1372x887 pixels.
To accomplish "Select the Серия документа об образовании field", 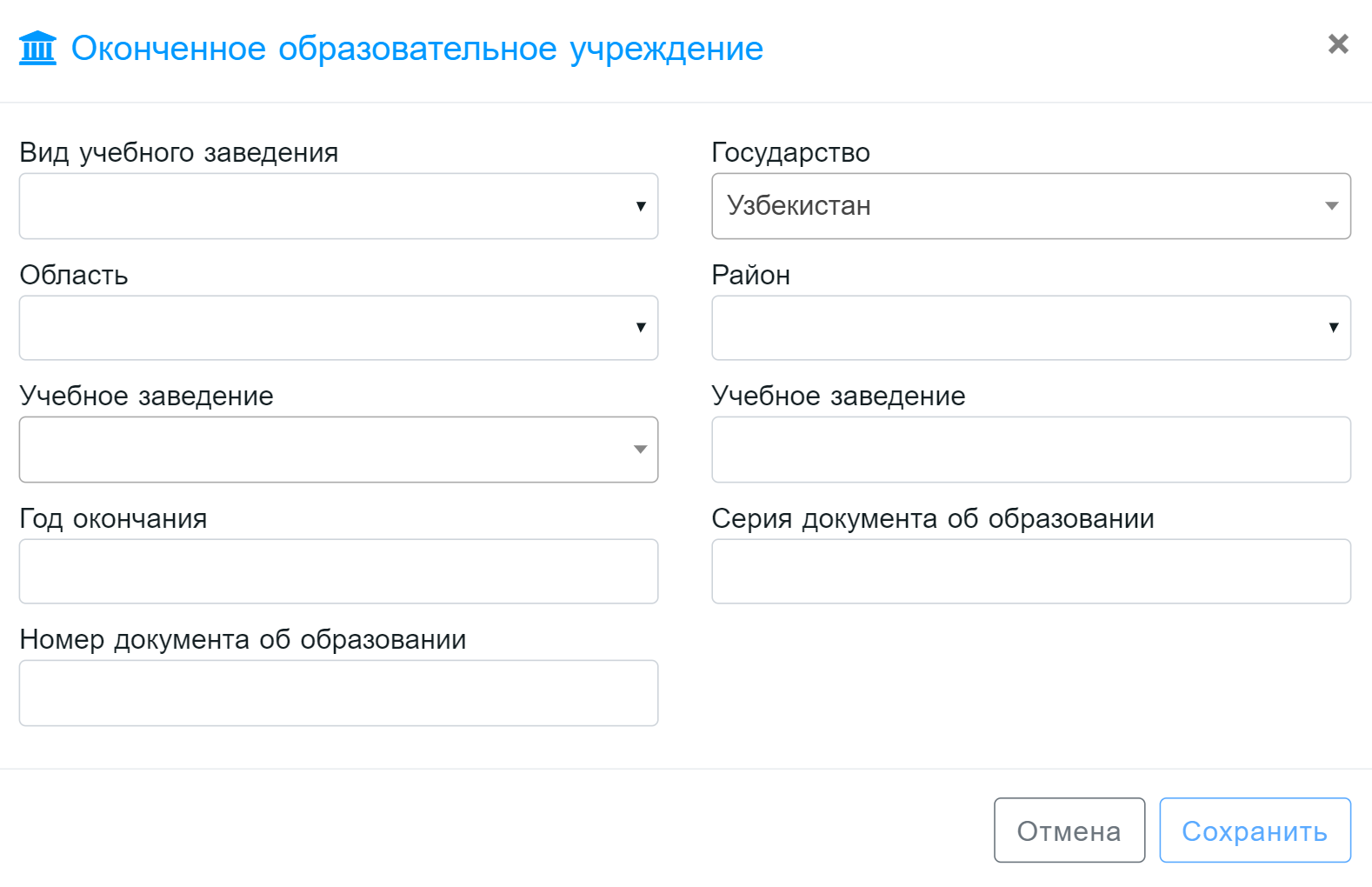I will tap(1030, 571).
